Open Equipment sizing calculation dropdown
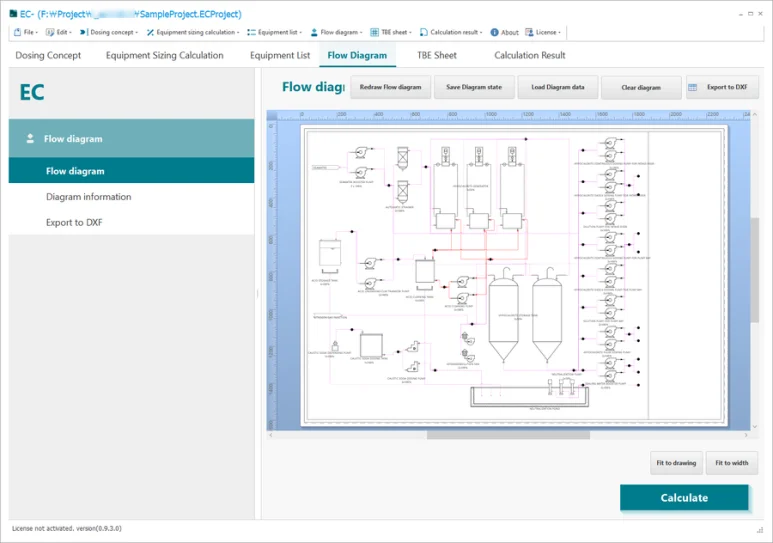Viewport: 773px width, 543px height. point(193,32)
